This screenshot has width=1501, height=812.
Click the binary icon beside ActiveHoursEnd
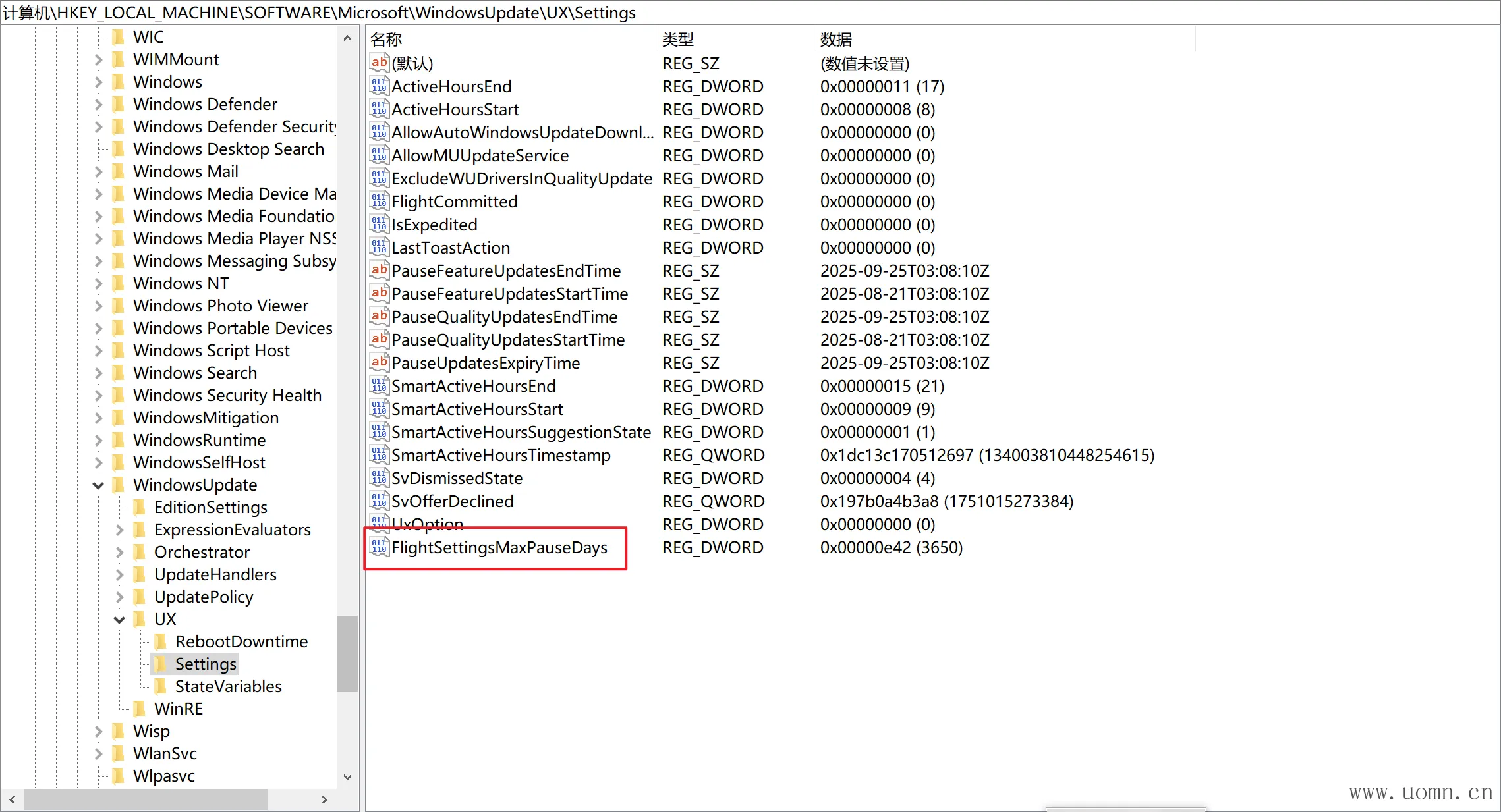tap(379, 86)
